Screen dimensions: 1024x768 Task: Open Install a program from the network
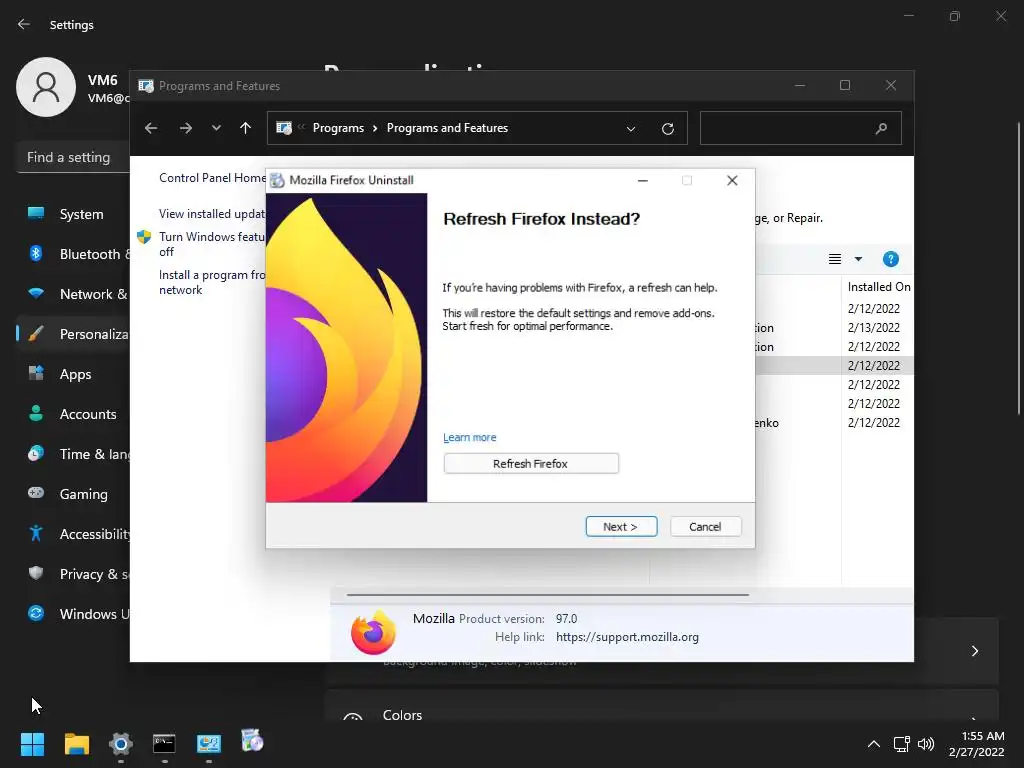212,282
